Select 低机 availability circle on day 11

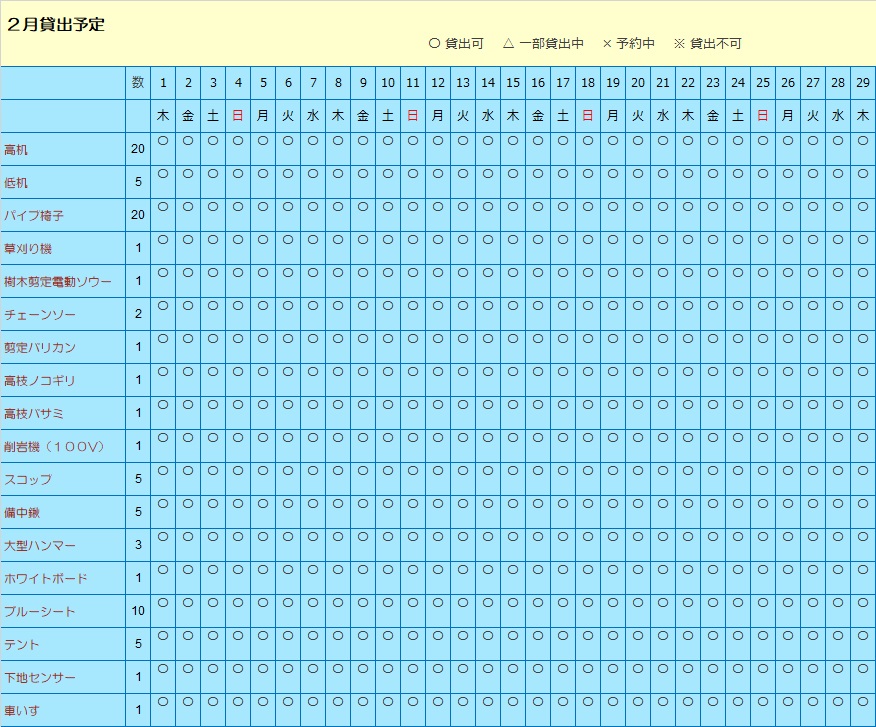pos(413,174)
